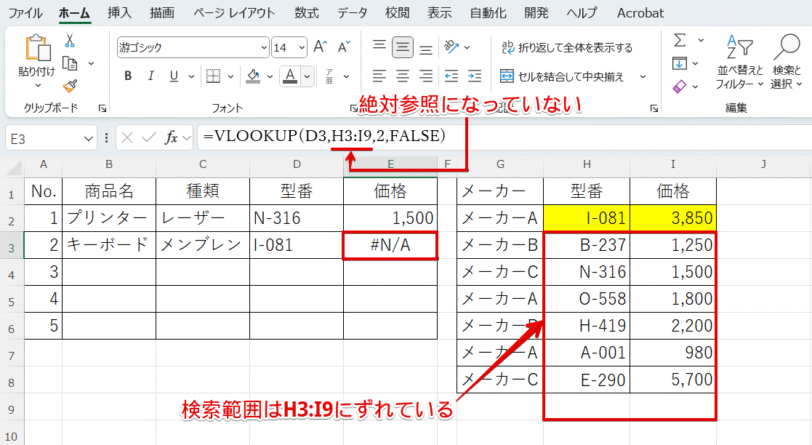Increase font size with the larger A icon
The height and width of the screenshot is (445, 812).
[320, 47]
